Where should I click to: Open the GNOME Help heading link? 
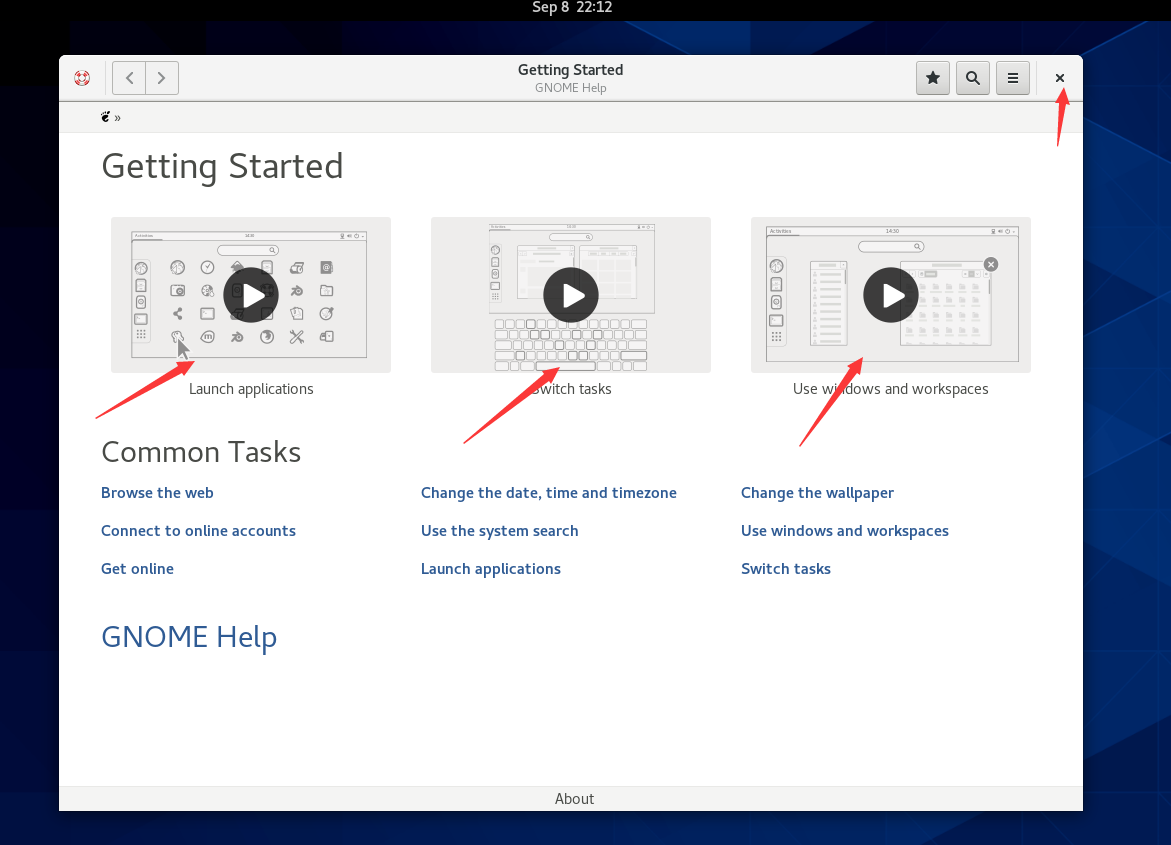click(189, 637)
